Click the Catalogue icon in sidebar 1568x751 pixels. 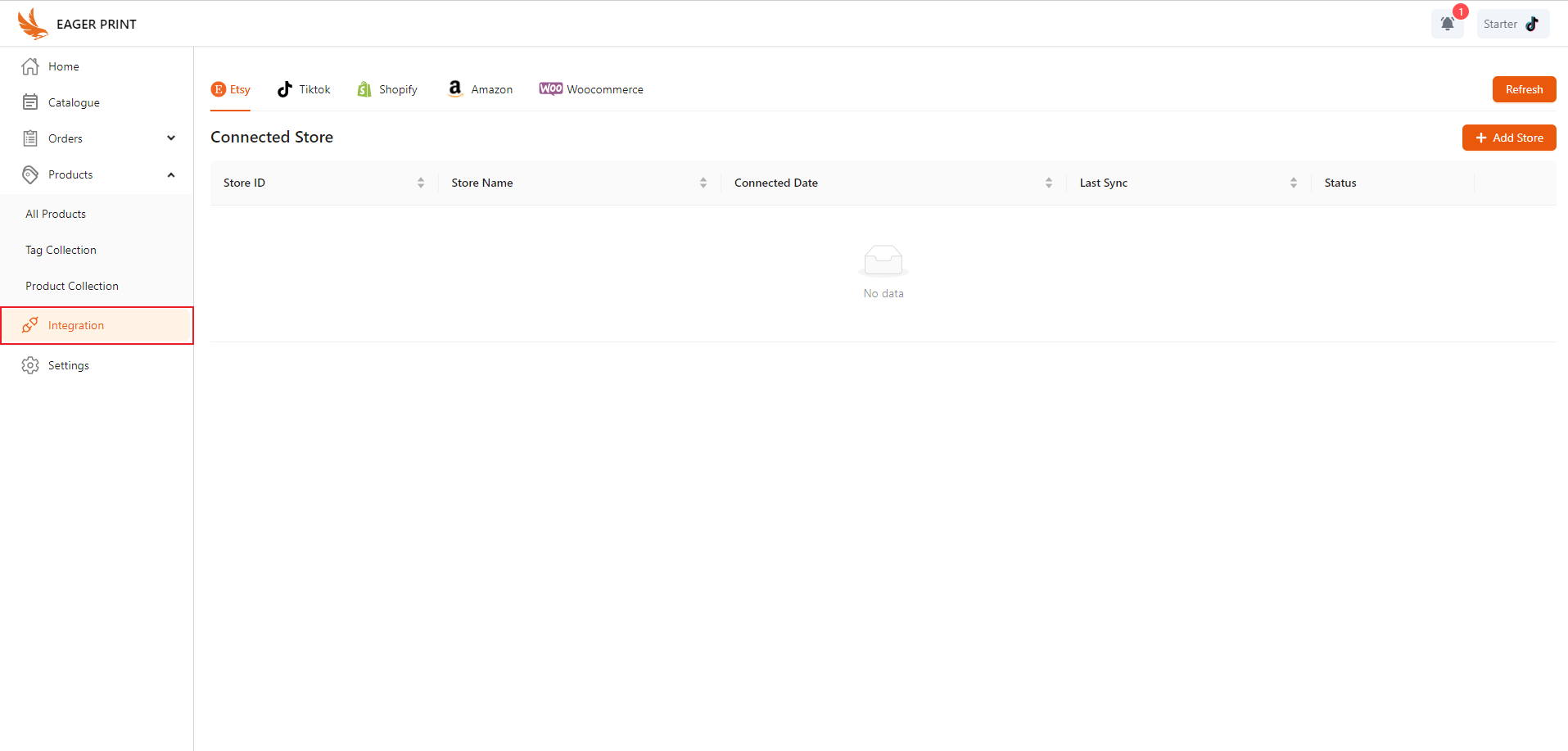pos(30,102)
